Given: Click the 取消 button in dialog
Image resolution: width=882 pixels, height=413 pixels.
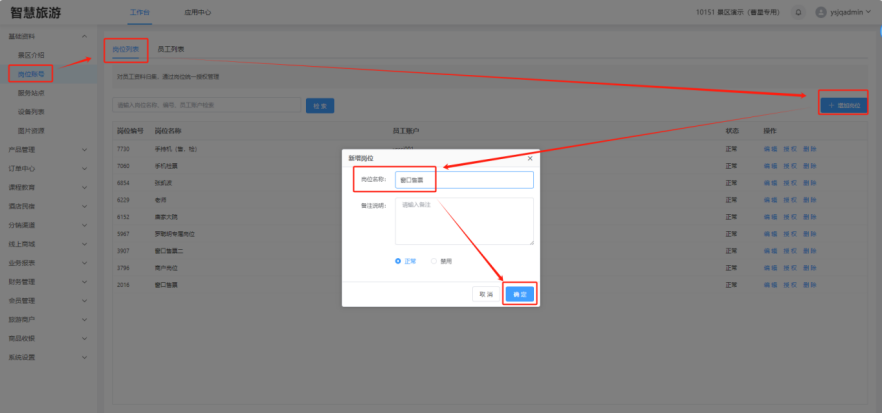Looking at the screenshot, I should 485,294.
